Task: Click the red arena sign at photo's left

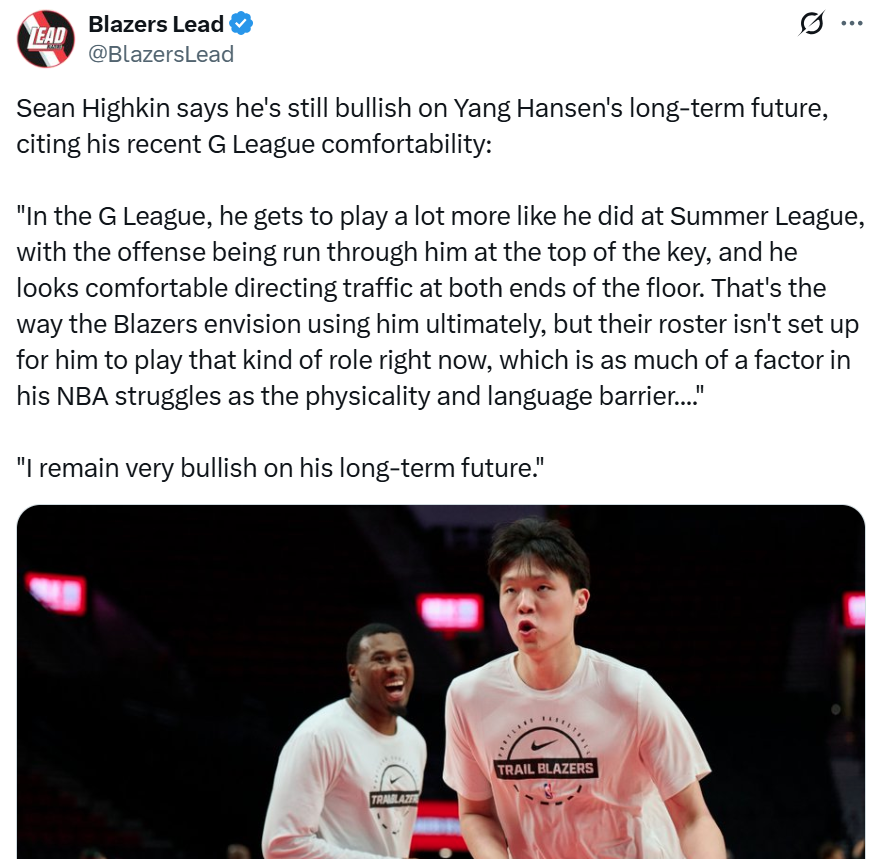Action: coord(55,593)
